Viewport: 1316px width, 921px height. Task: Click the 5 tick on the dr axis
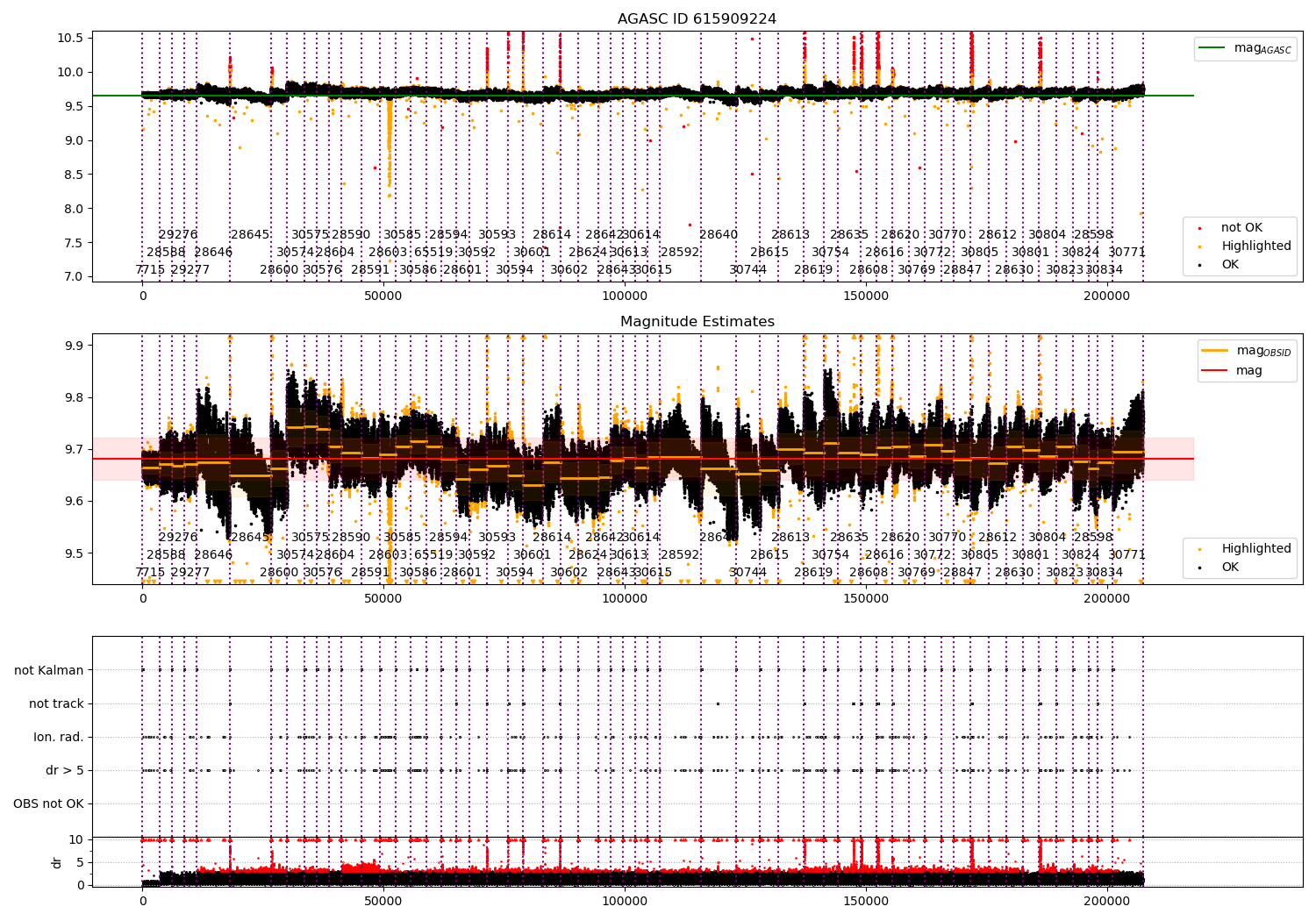(80, 862)
